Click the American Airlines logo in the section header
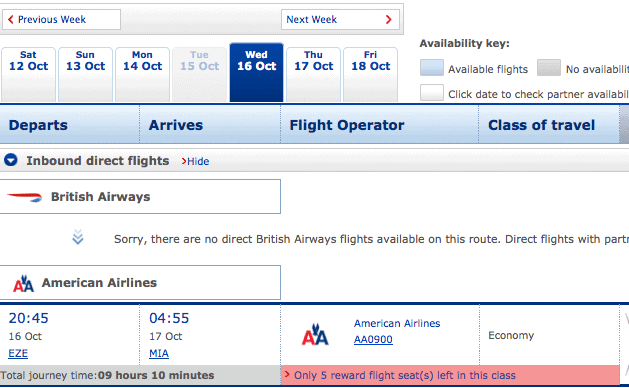This screenshot has width=629, height=388. tap(23, 283)
